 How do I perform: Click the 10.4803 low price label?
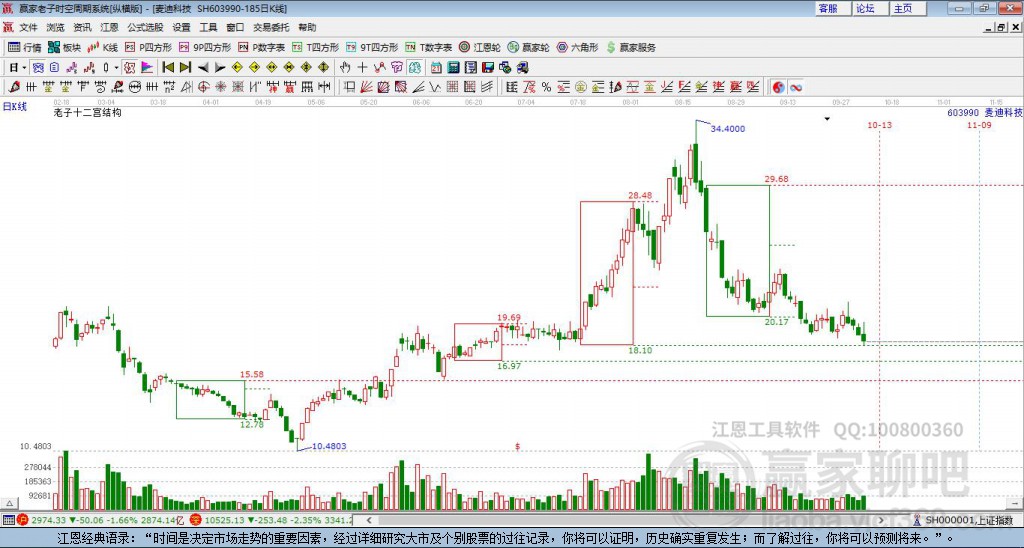coord(329,446)
